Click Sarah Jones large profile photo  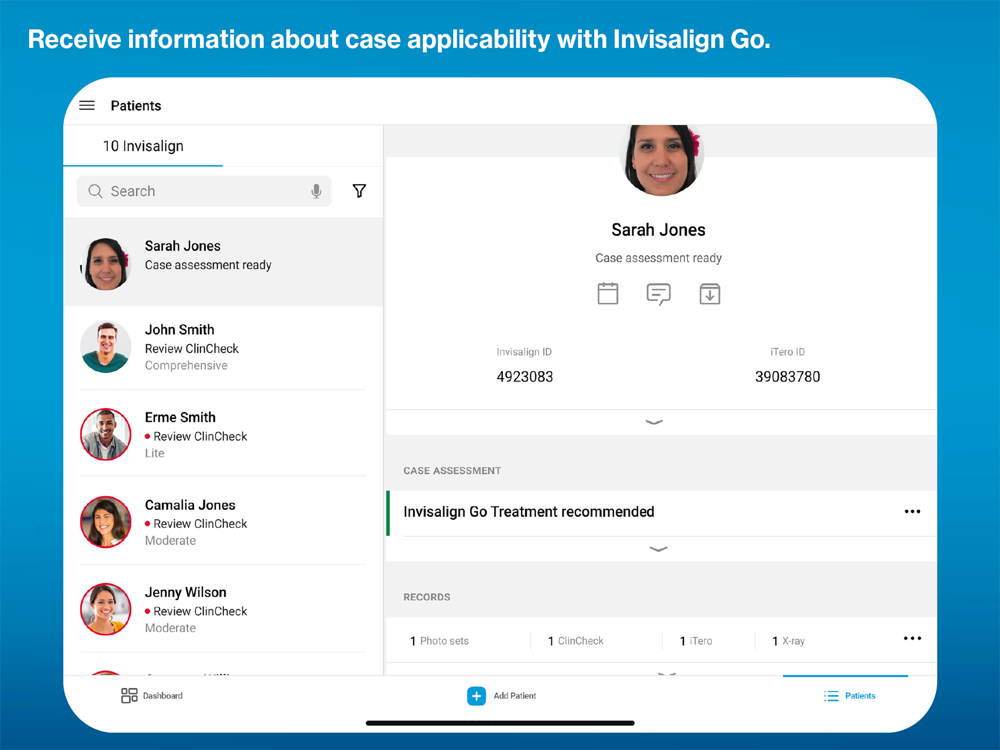[x=661, y=159]
